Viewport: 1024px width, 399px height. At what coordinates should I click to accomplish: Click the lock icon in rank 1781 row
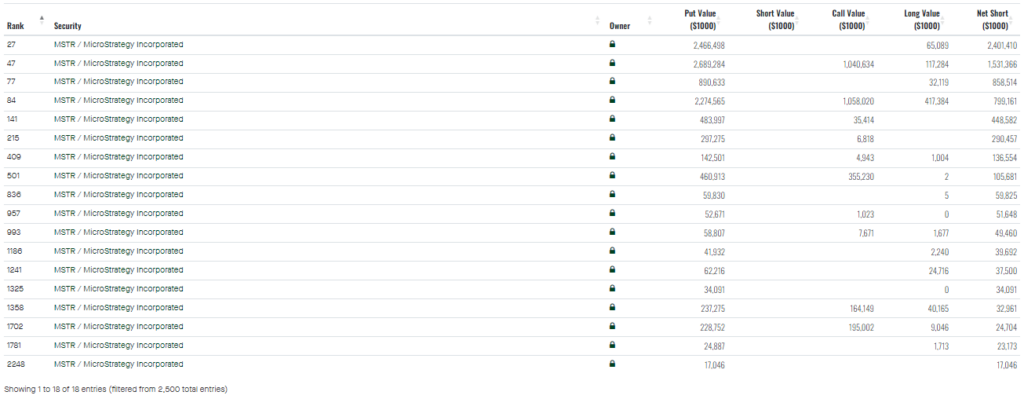612,345
